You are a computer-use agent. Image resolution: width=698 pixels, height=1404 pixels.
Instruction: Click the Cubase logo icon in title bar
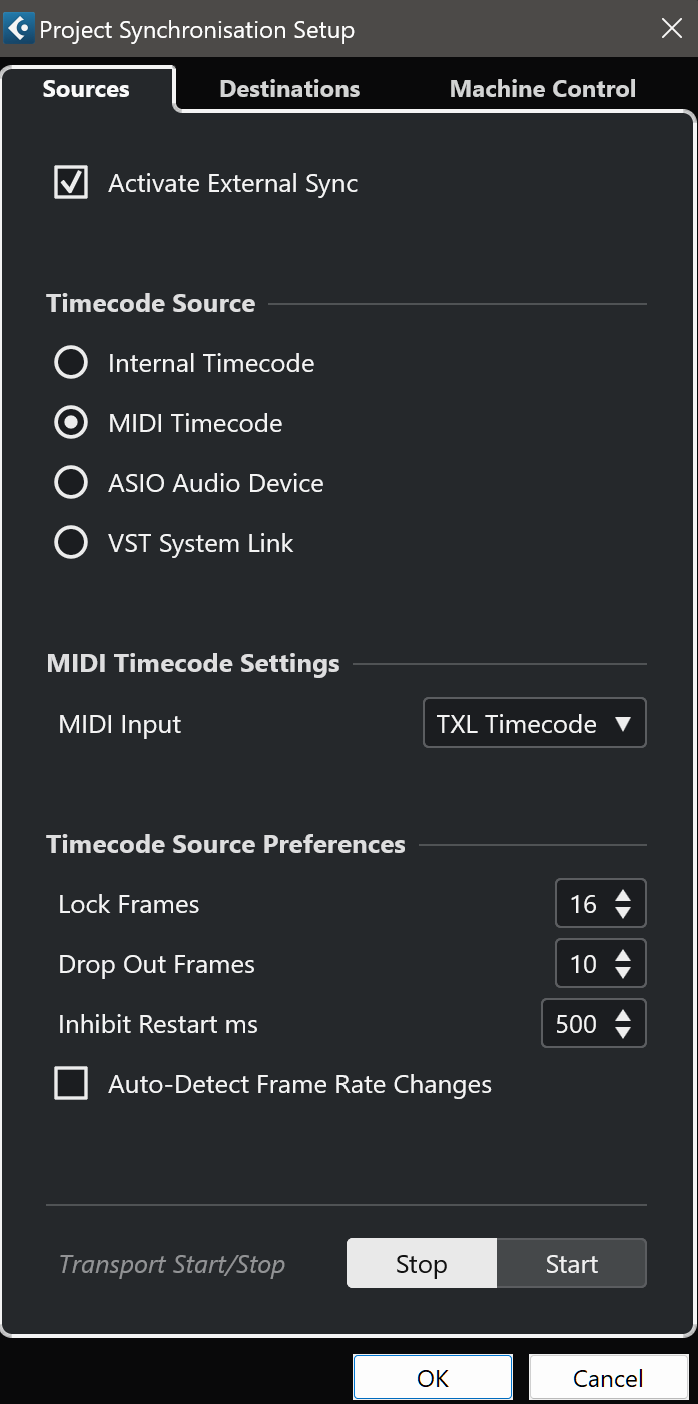19,29
